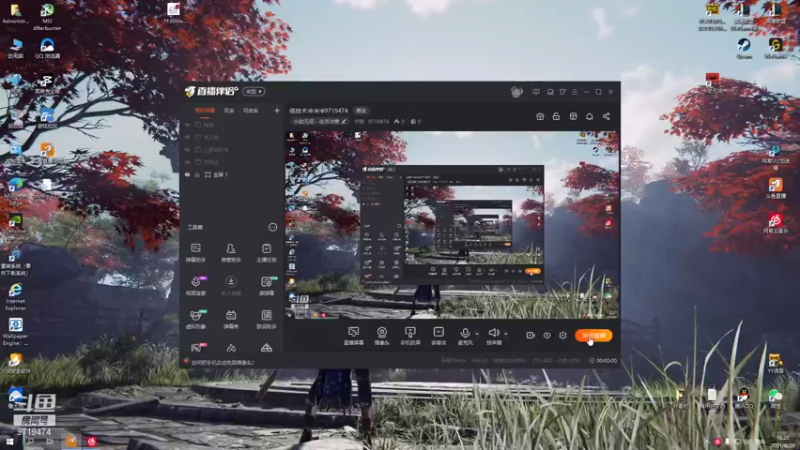Open the Windows Start menu

[9, 441]
